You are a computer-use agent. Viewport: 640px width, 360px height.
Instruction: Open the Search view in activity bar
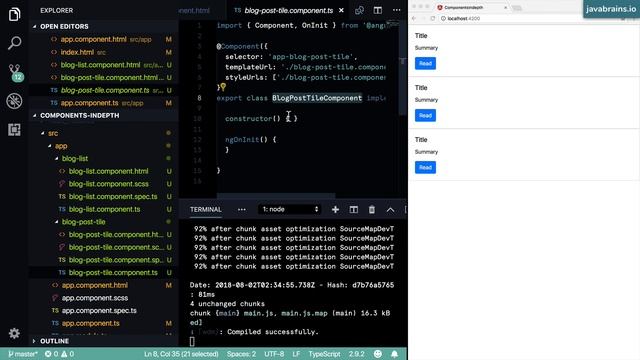tap(14, 43)
